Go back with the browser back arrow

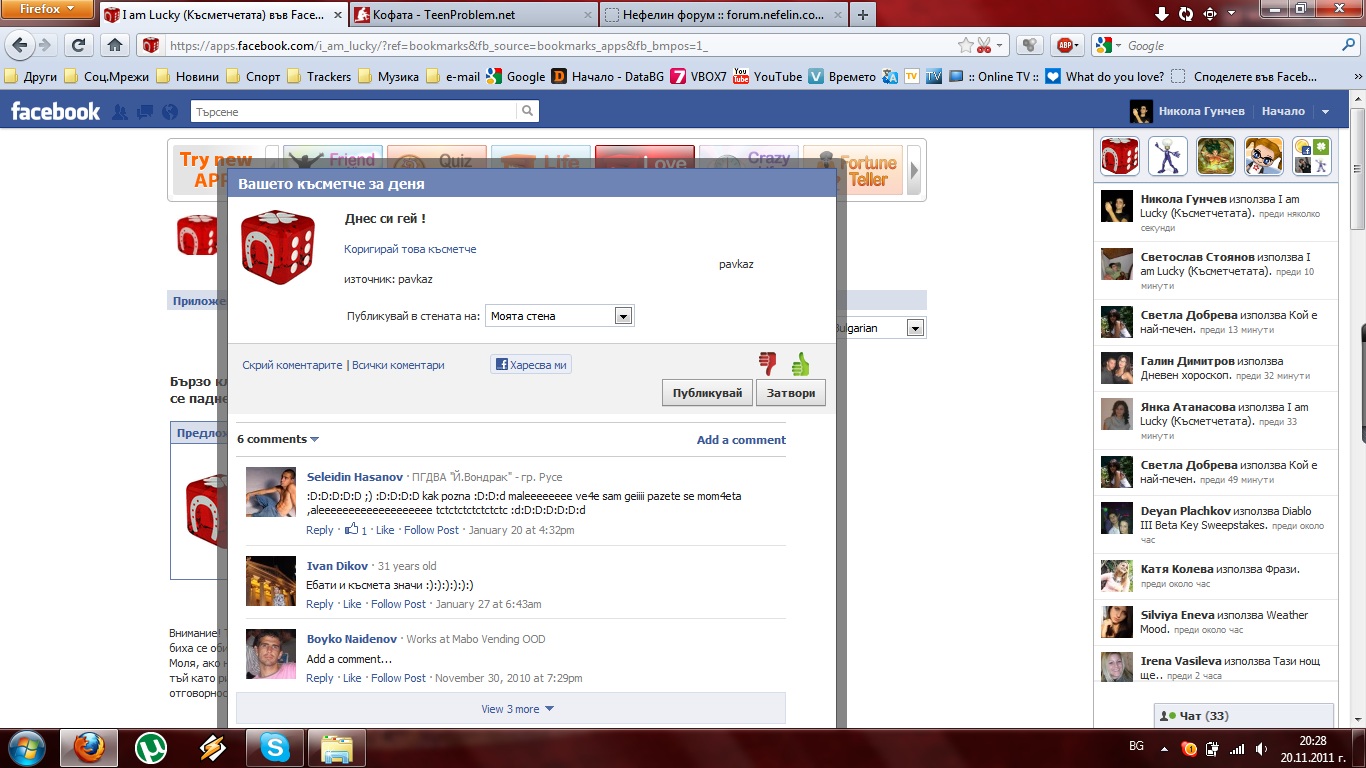tap(19, 45)
